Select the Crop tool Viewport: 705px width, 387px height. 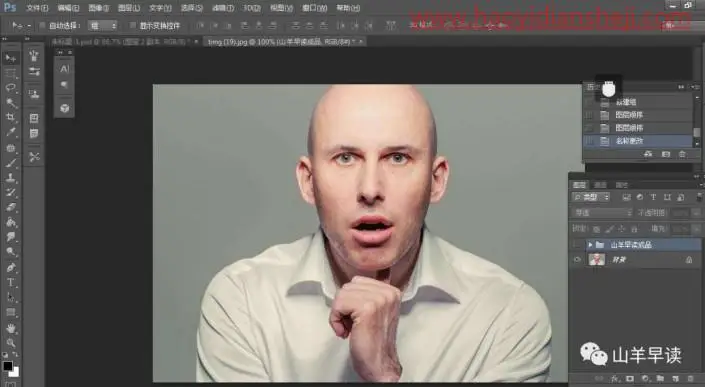(10, 118)
